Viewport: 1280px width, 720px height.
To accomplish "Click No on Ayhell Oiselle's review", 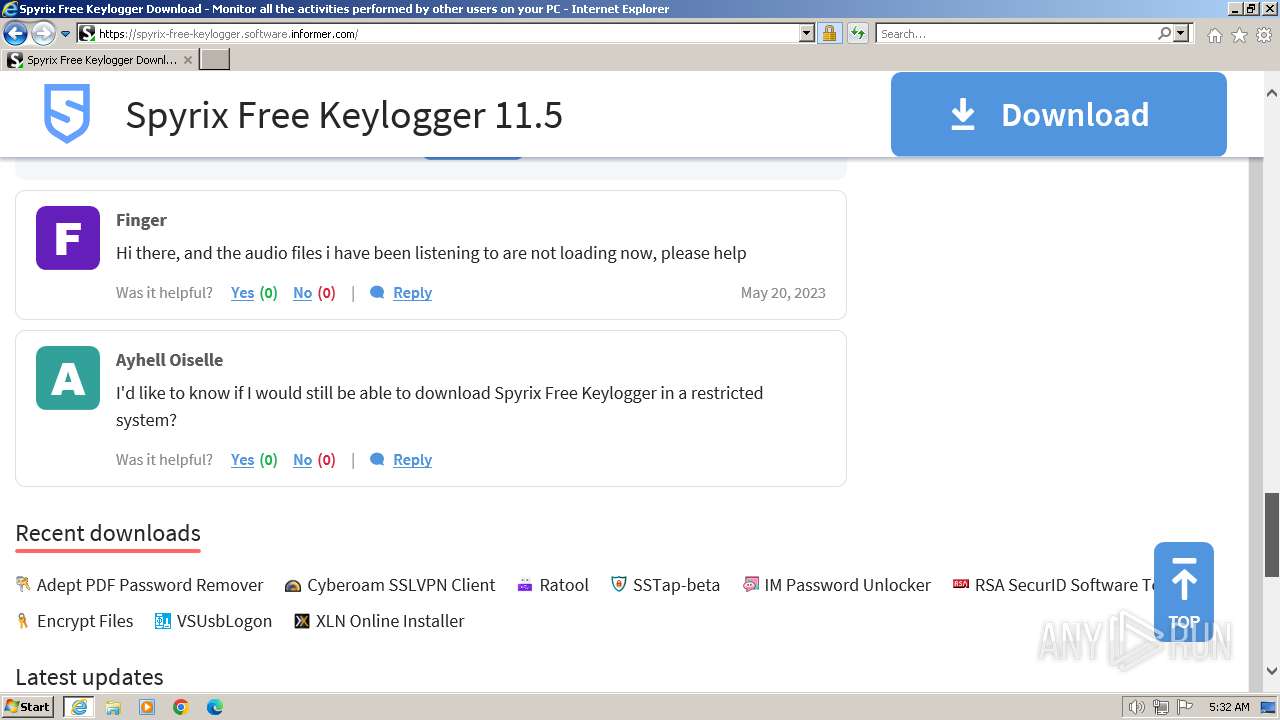I will click(x=302, y=460).
